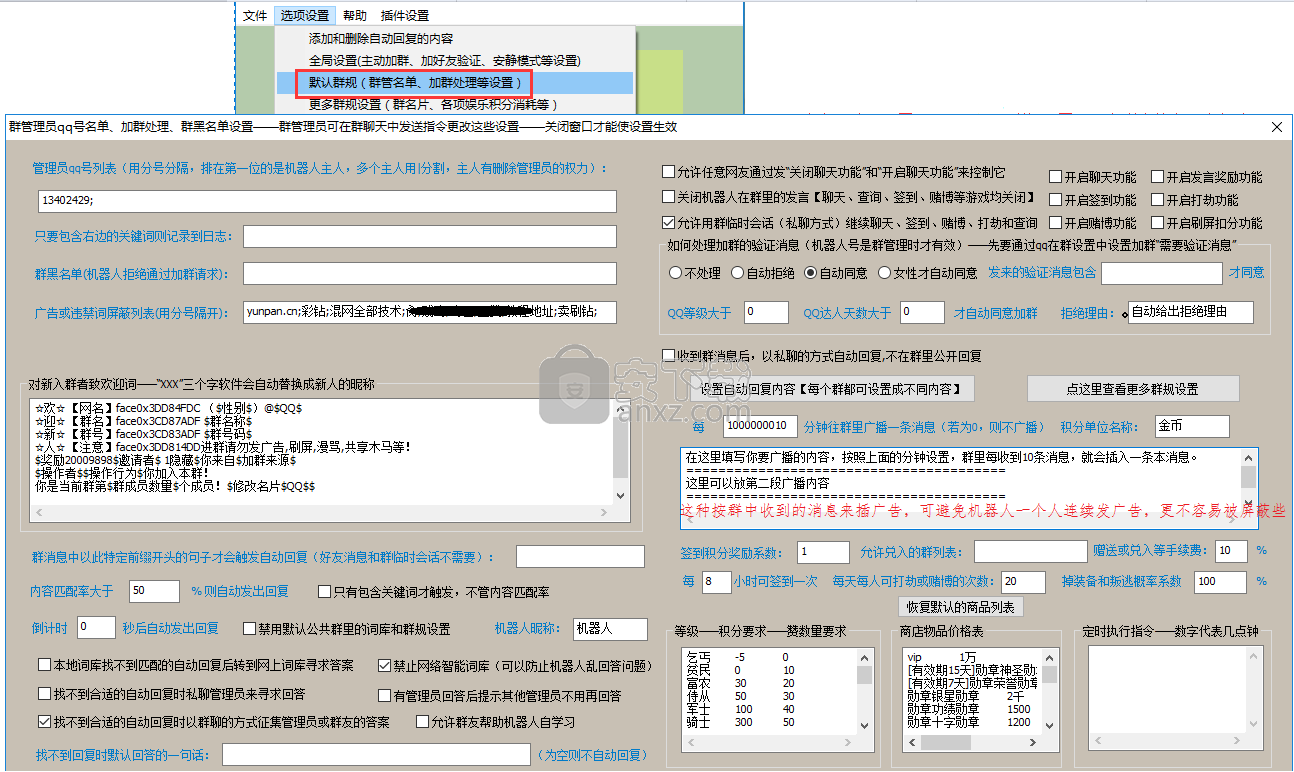The width and height of the screenshot is (1294, 772).
Task: Click the vip 1万 row in shop list
Action: [x=970, y=656]
